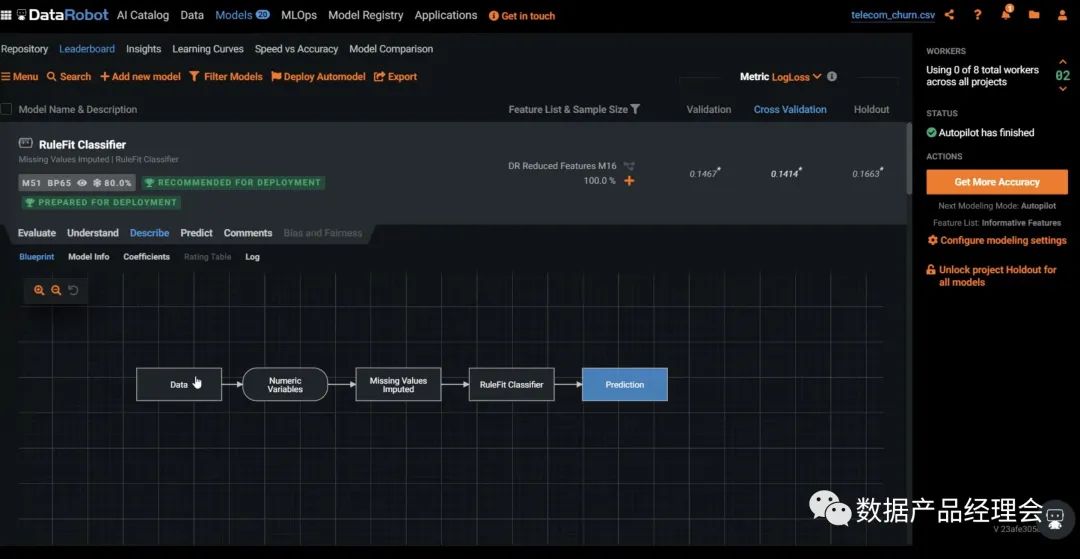
Task: Click Add new model
Action: (x=141, y=76)
